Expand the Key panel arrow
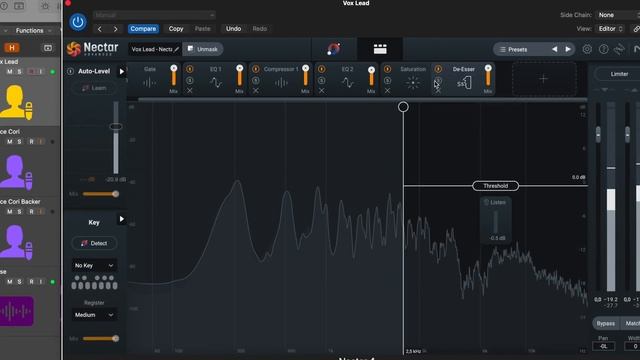This screenshot has width=640, height=360. click(121, 219)
